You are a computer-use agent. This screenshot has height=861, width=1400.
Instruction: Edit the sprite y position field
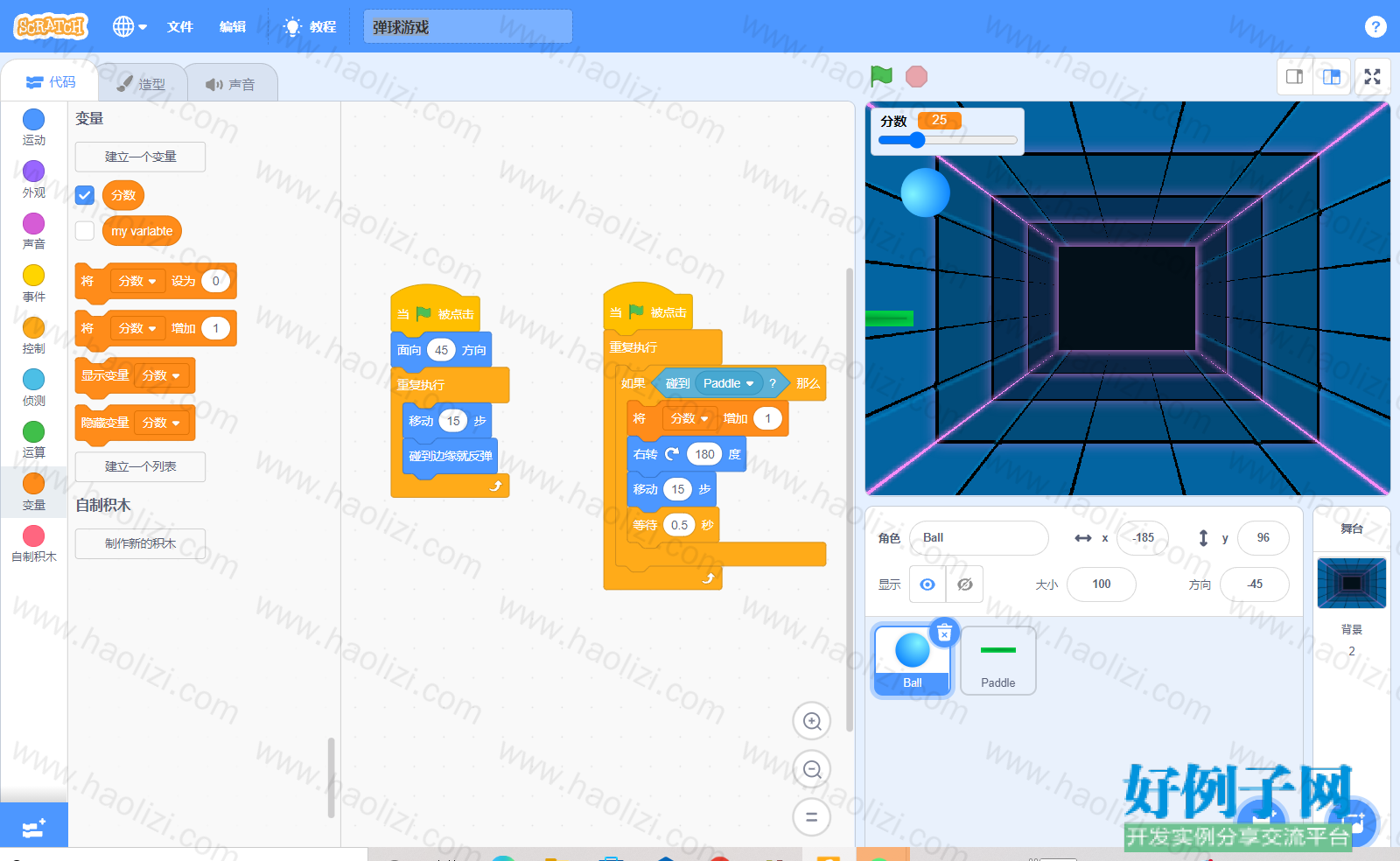pyautogui.click(x=1263, y=538)
